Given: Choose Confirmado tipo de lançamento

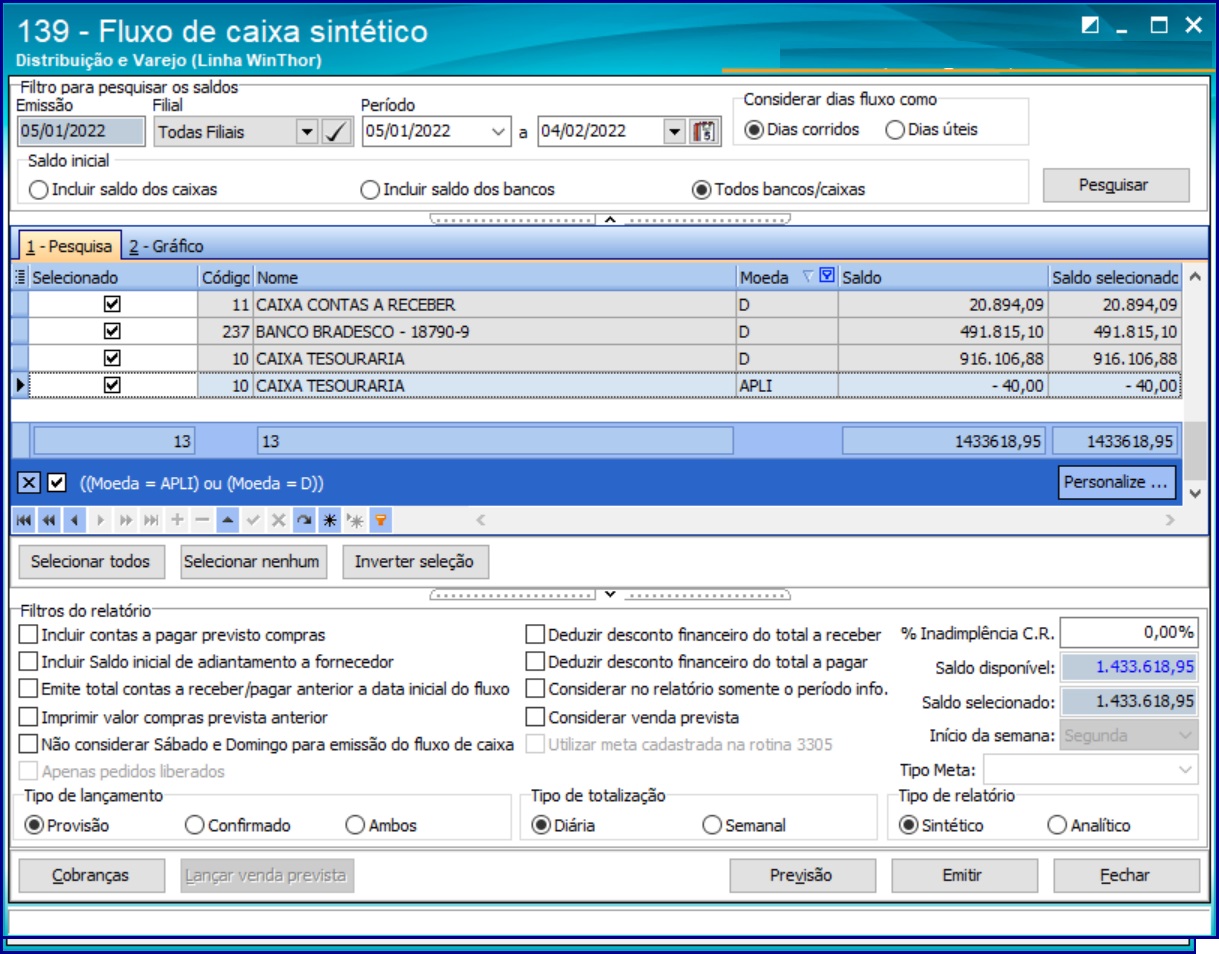Looking at the screenshot, I should 195,825.
